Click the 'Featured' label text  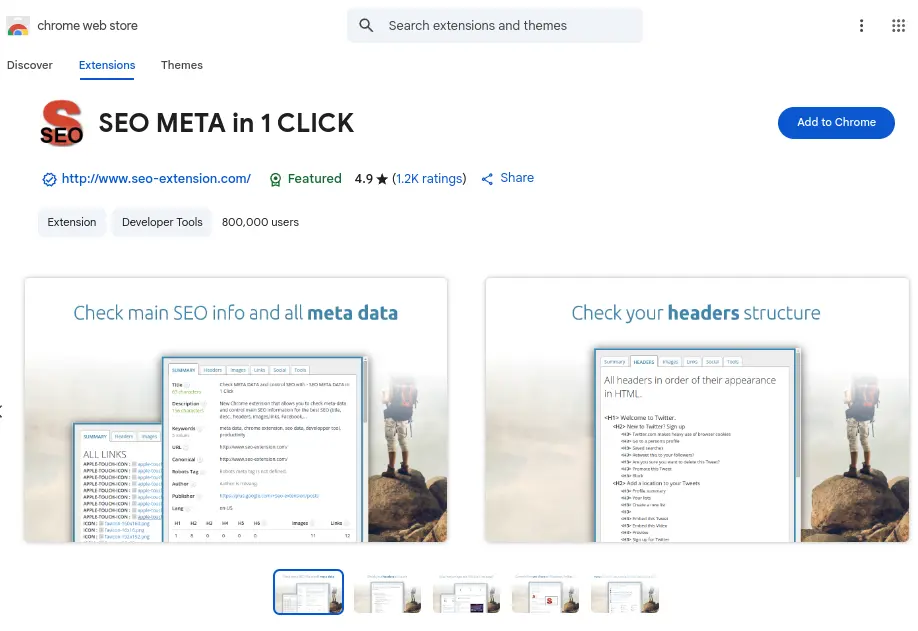pos(314,179)
